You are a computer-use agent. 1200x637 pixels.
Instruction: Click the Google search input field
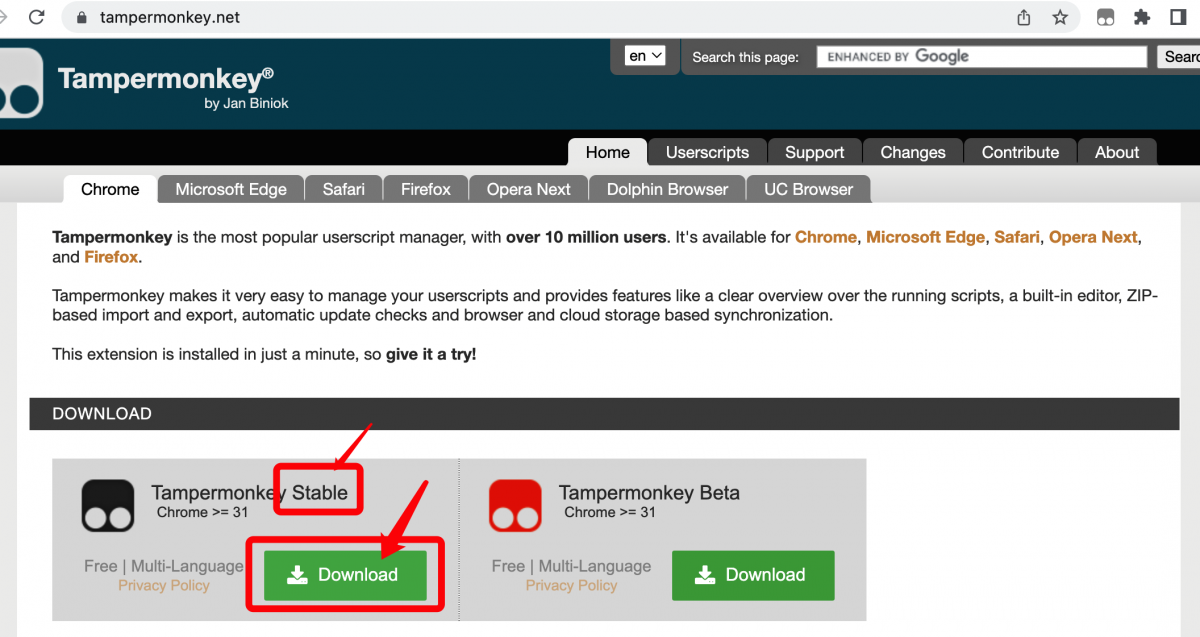coord(981,57)
